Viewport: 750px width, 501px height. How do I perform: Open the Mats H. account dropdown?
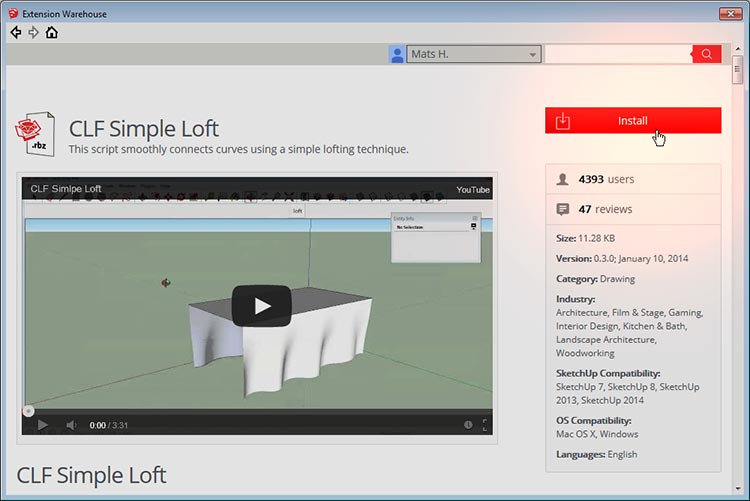(x=474, y=54)
